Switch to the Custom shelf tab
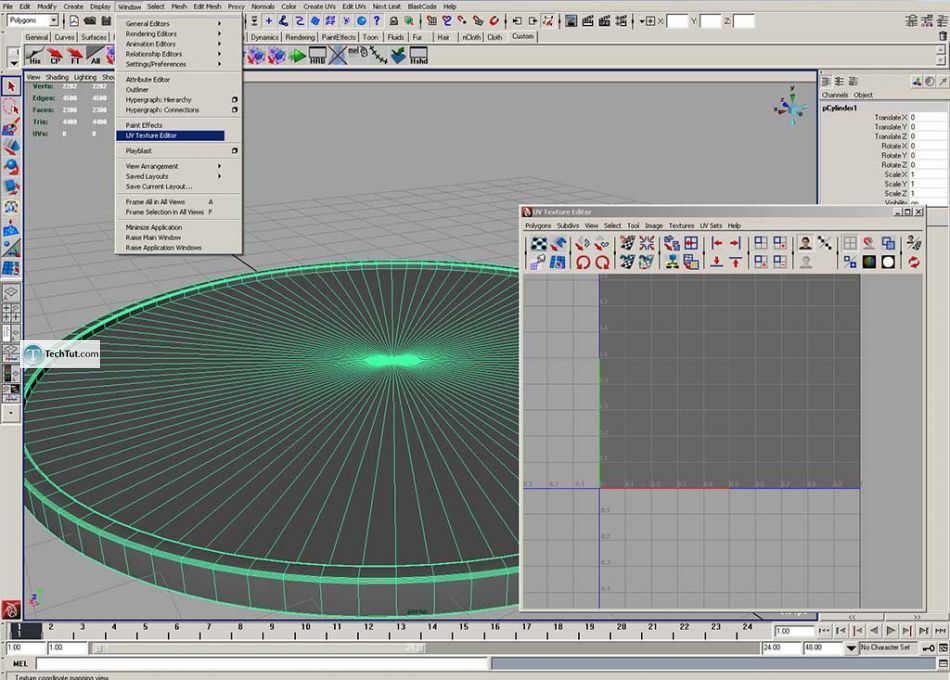Viewport: 950px width, 680px height. [522, 36]
